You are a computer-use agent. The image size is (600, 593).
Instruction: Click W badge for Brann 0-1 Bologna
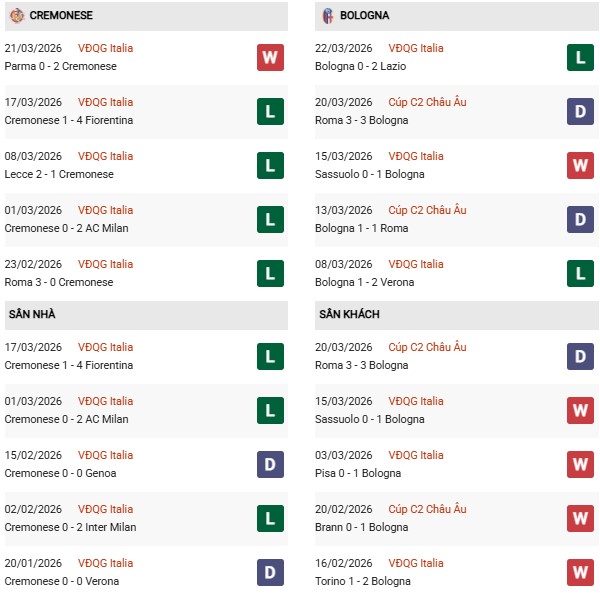580,518
